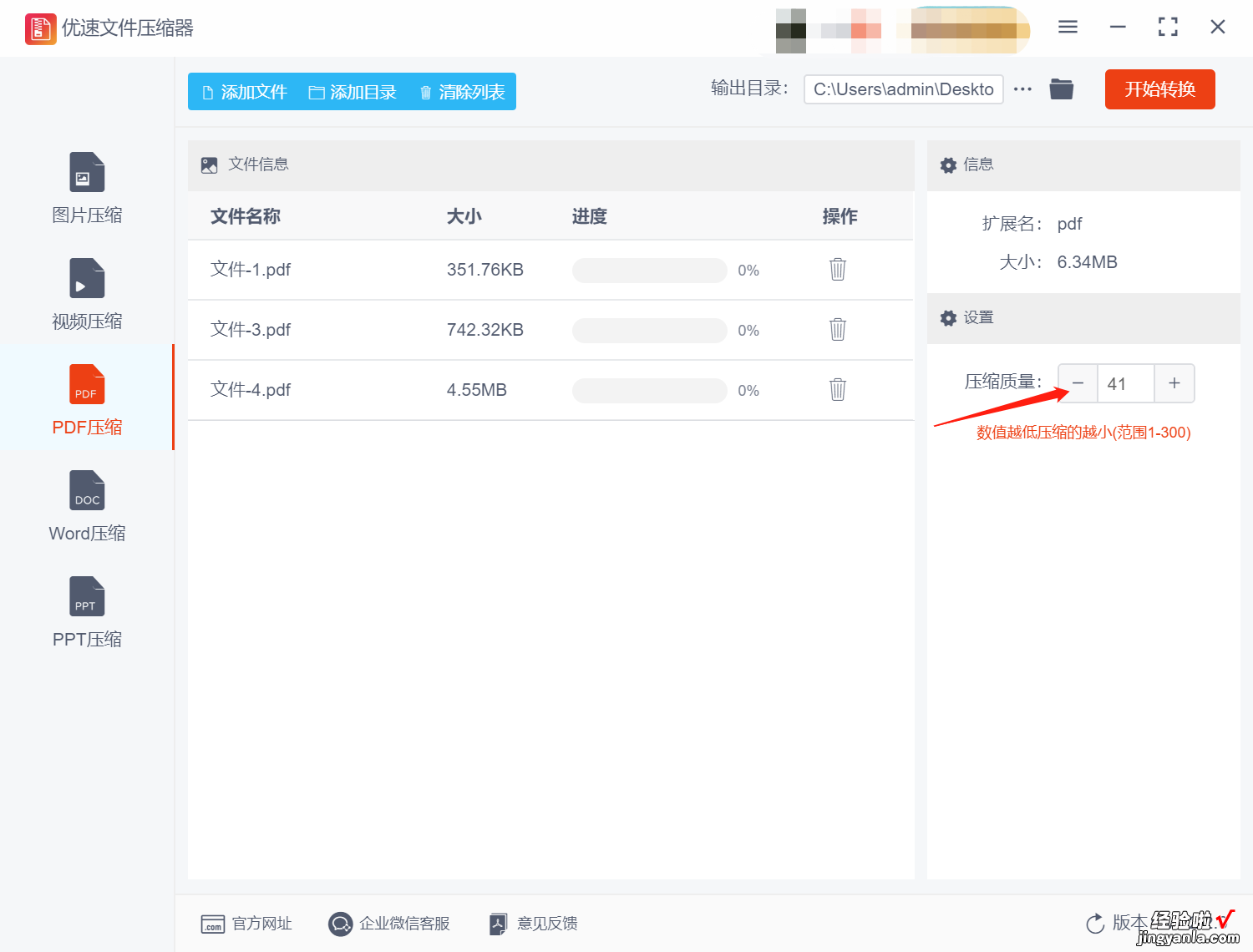Open the 视频压缩 video compression section

tap(87, 295)
